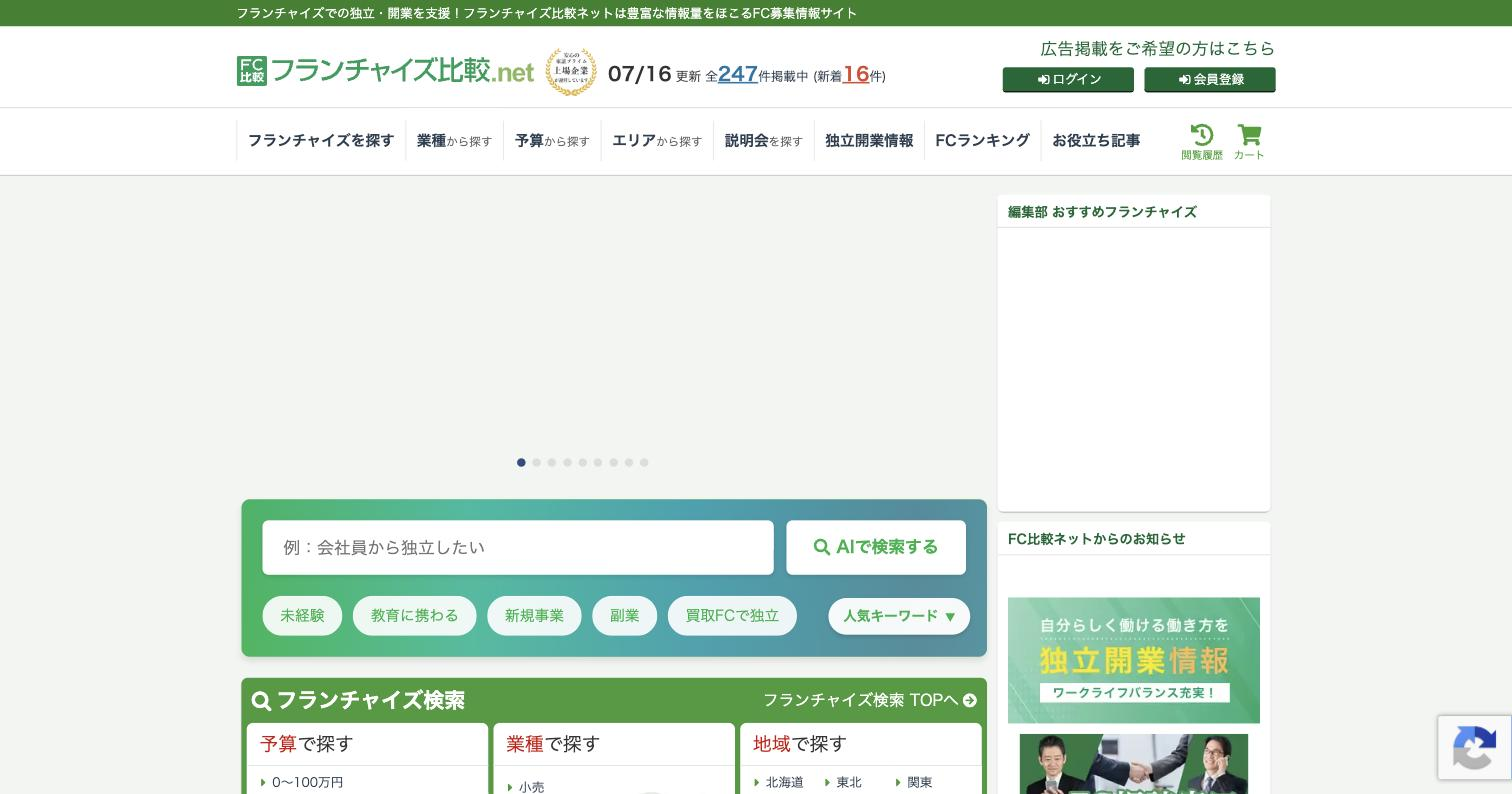Viewport: 1512px width, 794px height.
Task: Go to second carousel slide dot
Action: [x=536, y=462]
